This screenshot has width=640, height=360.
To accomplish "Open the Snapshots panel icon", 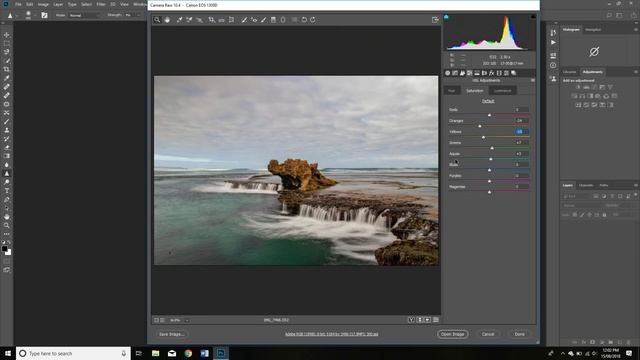I will (514, 73).
